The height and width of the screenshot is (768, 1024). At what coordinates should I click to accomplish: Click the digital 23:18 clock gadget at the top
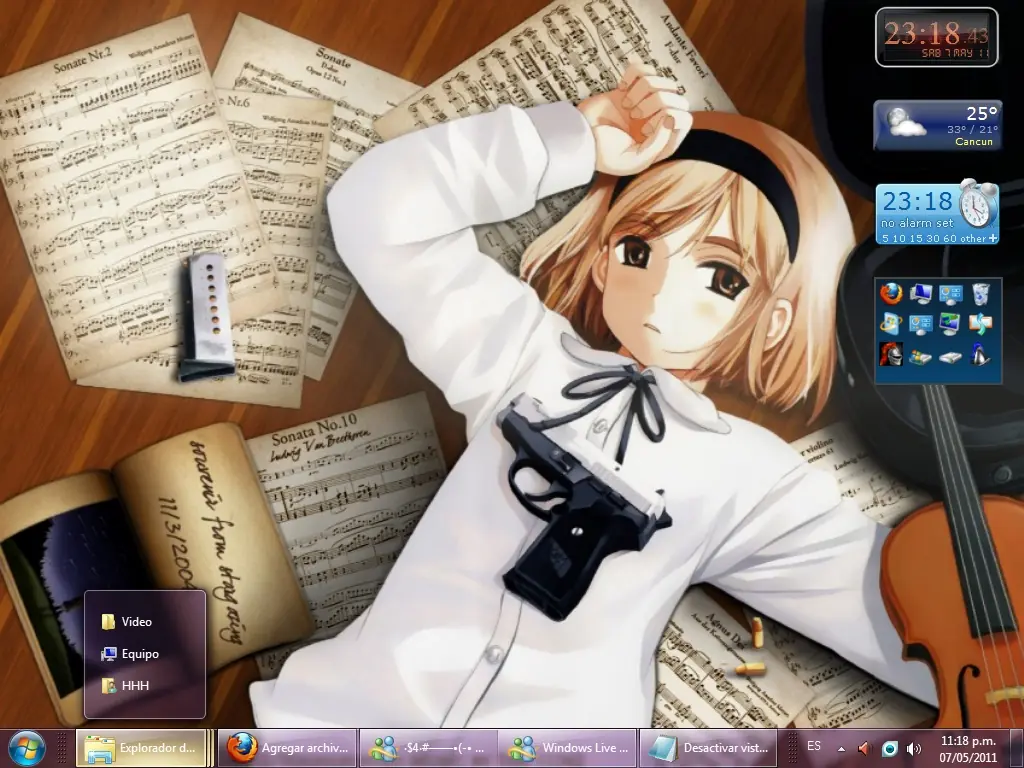pyautogui.click(x=936, y=37)
